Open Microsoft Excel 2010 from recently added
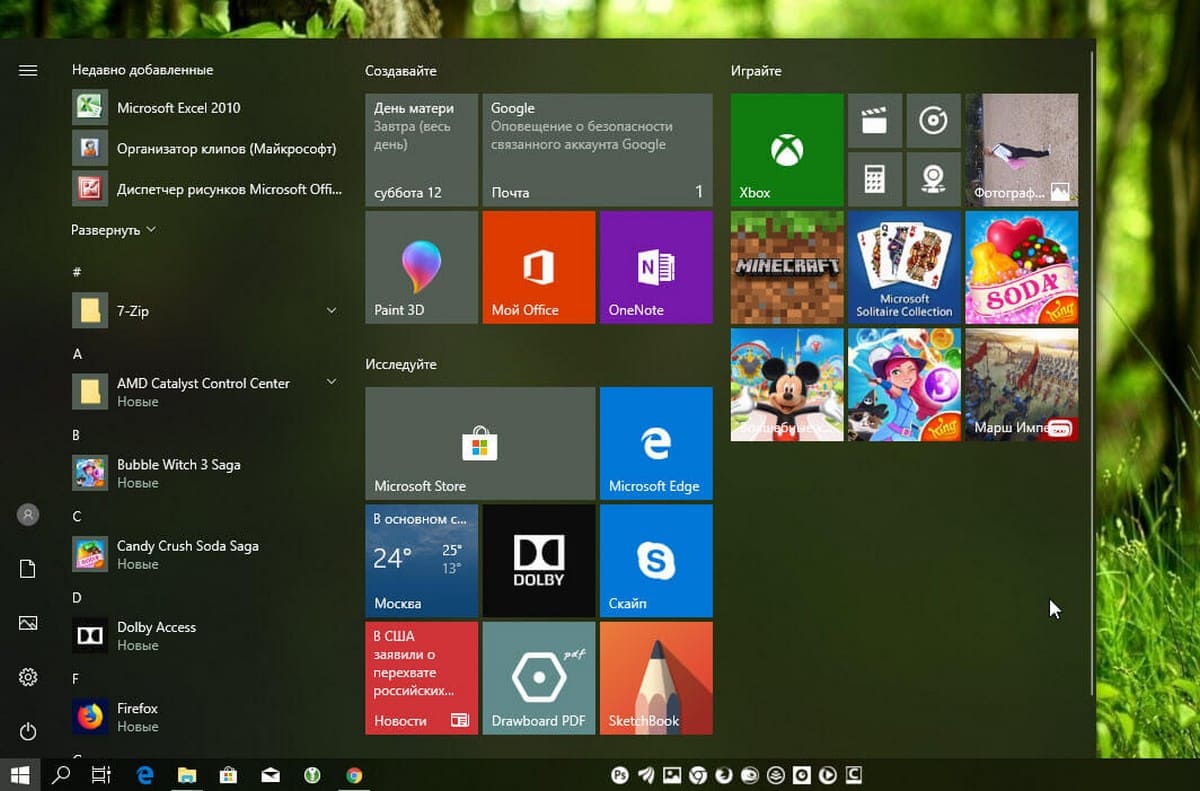1200x791 pixels. pos(207,108)
